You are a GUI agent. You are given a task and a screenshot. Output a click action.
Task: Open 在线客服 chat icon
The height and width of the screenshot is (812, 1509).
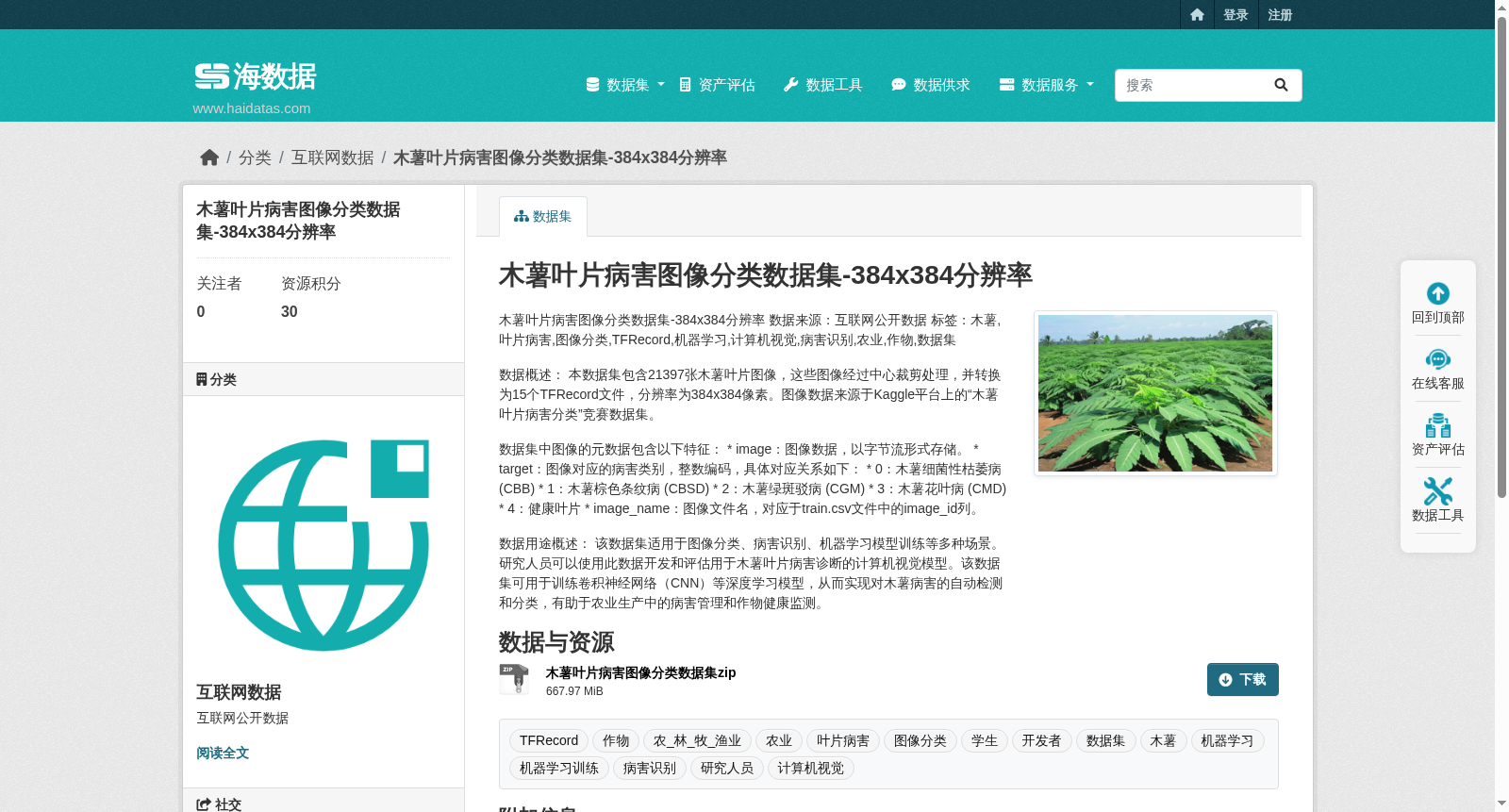[x=1438, y=359]
